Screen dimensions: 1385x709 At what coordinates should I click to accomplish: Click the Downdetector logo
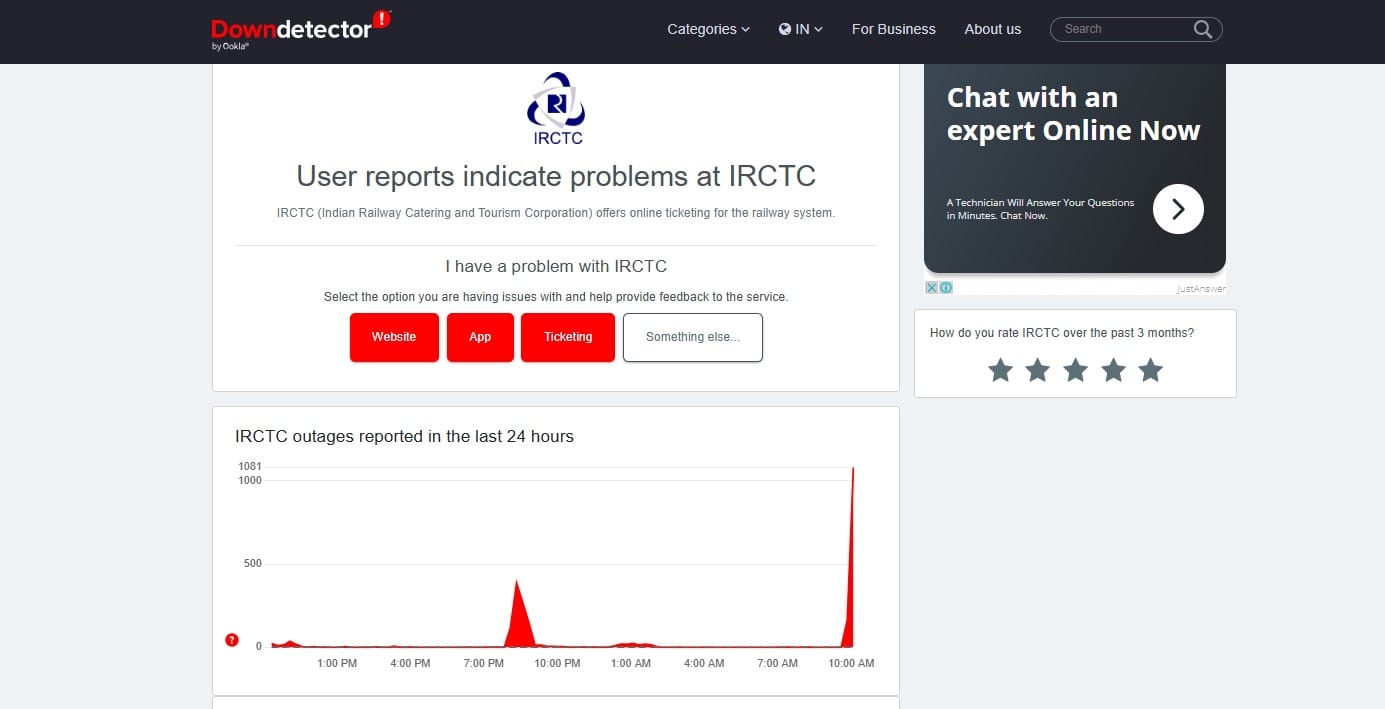point(301,30)
